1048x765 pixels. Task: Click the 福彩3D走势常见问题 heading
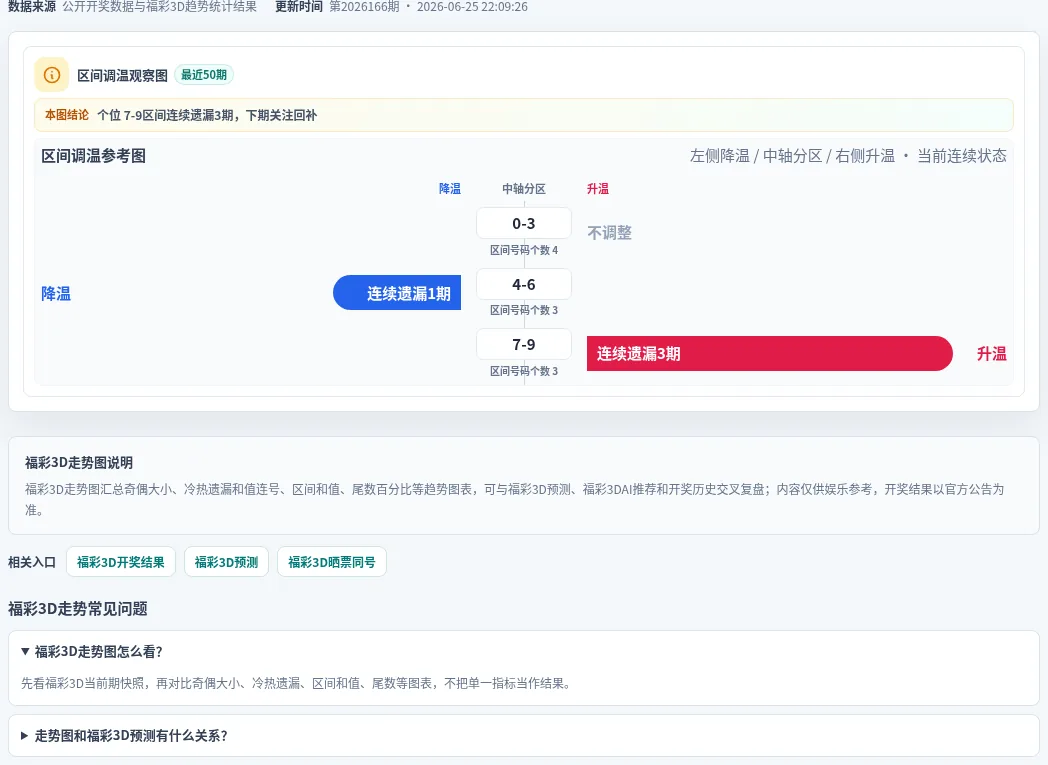coord(78,609)
